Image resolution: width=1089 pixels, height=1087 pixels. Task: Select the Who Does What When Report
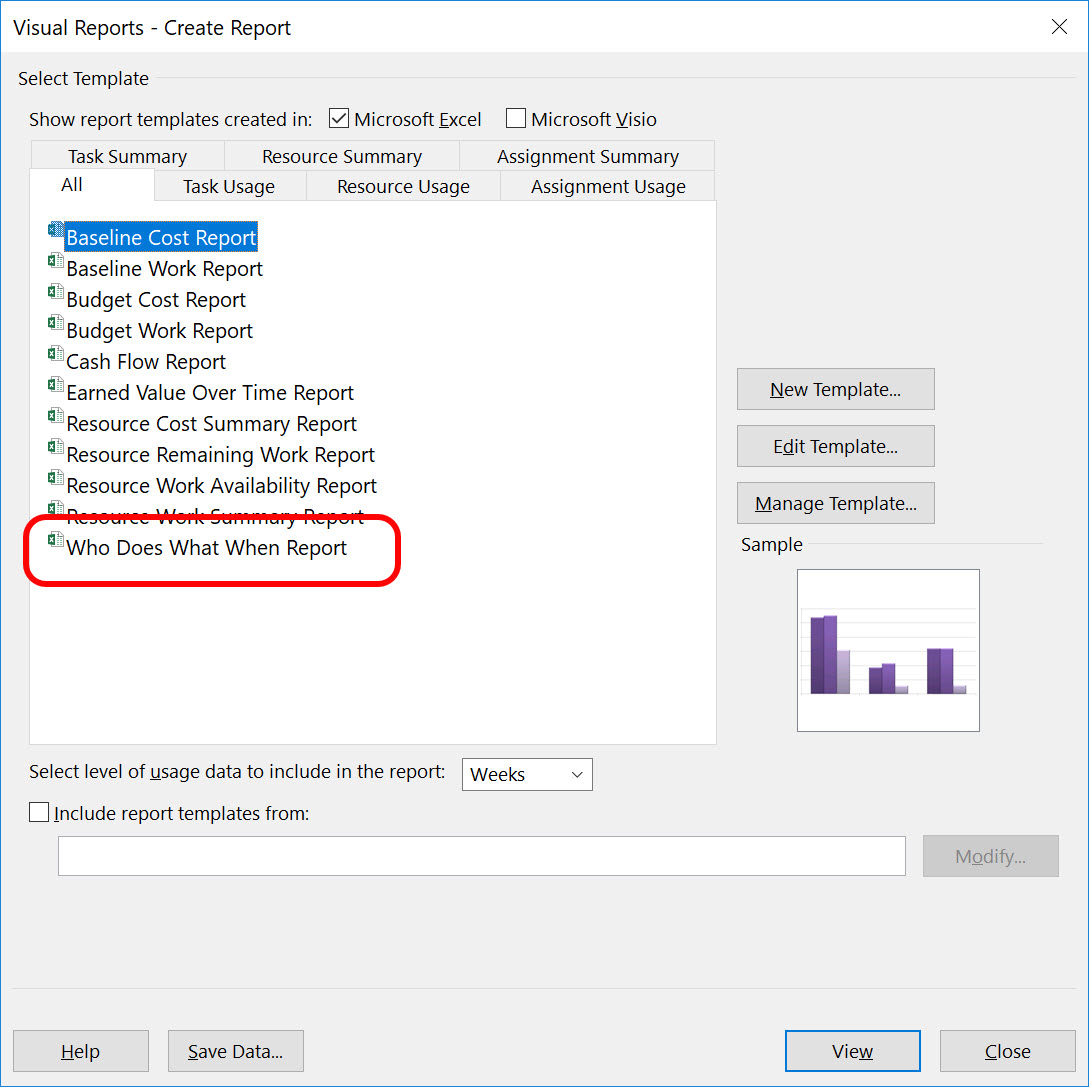pos(206,548)
